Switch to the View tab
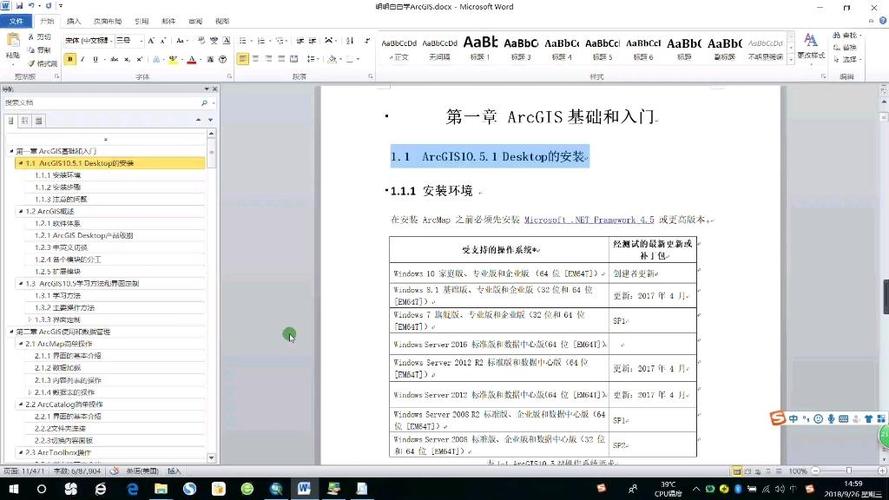Viewport: 889px width, 500px height. pos(222,21)
